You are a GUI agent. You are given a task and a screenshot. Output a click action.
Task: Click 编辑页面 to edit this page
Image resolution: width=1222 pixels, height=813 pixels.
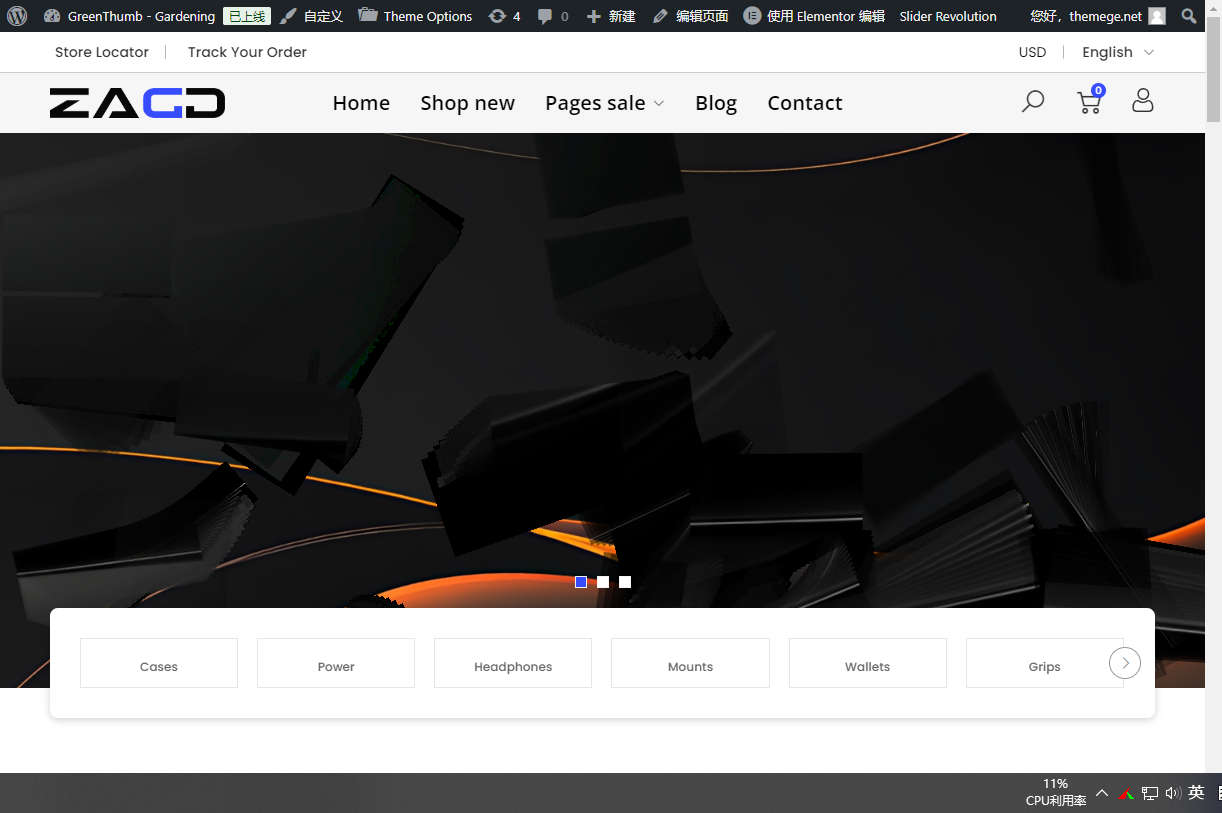click(x=690, y=16)
